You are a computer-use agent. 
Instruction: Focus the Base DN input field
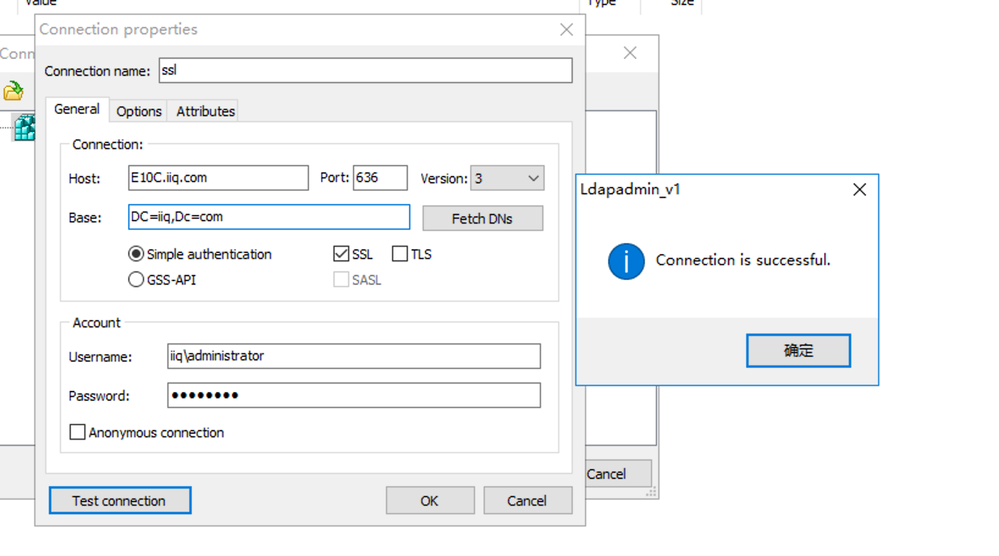268,217
